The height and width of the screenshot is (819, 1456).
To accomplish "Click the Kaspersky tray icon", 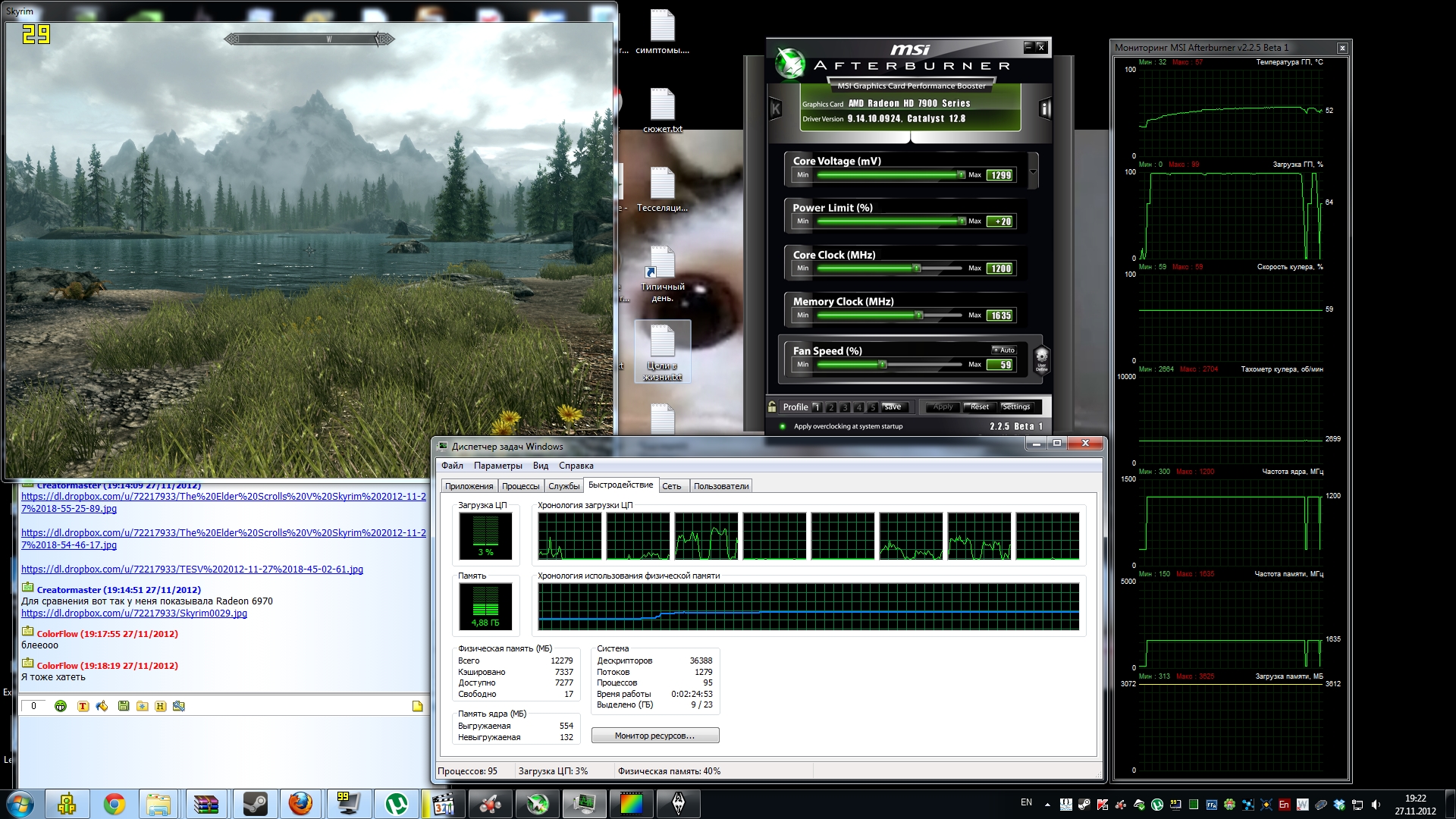I will coord(1102,805).
